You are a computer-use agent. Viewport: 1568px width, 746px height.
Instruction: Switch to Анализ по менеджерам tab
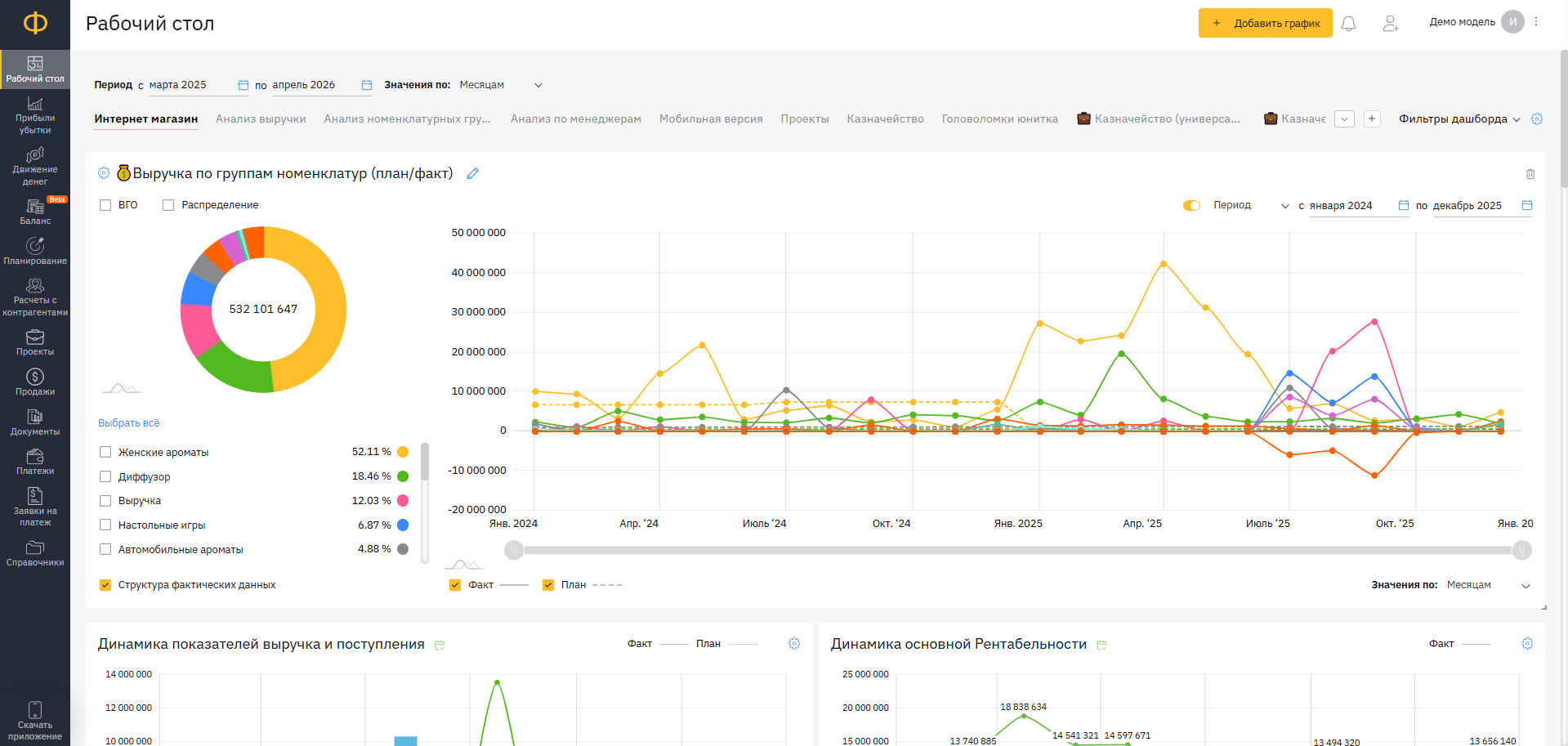576,118
